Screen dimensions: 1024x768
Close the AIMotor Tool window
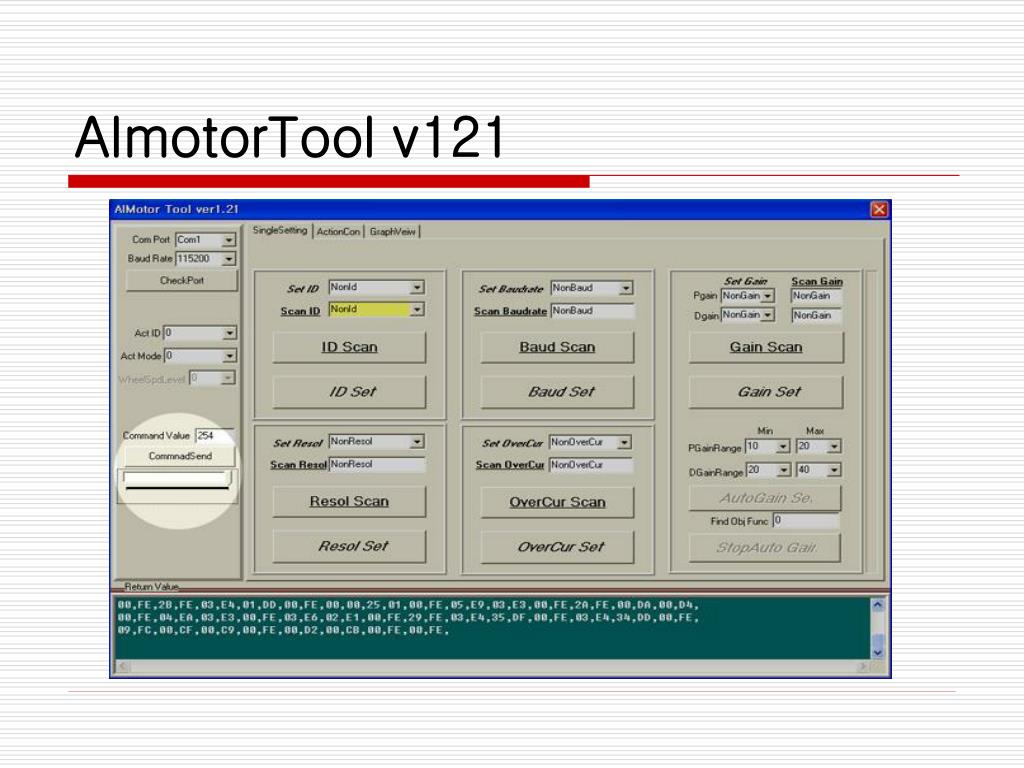[x=879, y=210]
